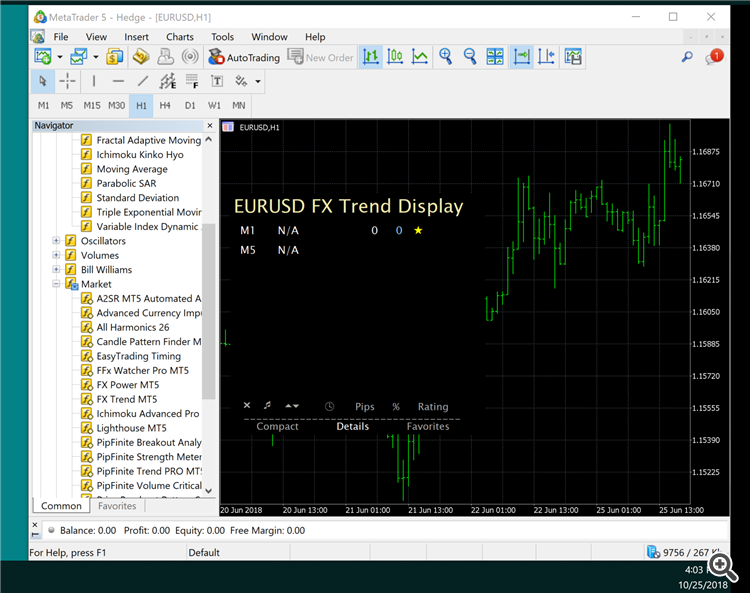Select the line chart icon
This screenshot has width=750, height=593.
[420, 57]
